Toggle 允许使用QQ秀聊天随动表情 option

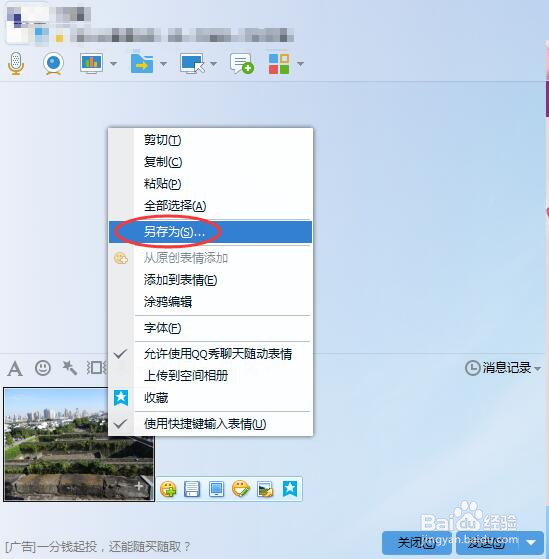tap(211, 354)
